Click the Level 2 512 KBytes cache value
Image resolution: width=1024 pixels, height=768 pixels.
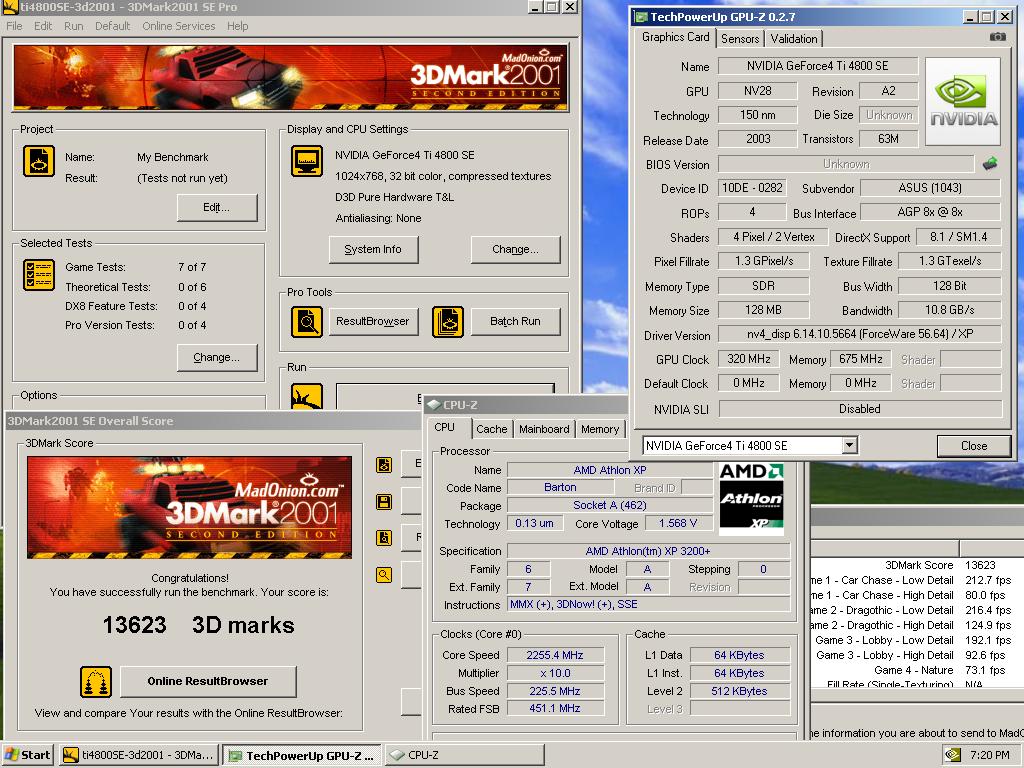click(x=739, y=691)
